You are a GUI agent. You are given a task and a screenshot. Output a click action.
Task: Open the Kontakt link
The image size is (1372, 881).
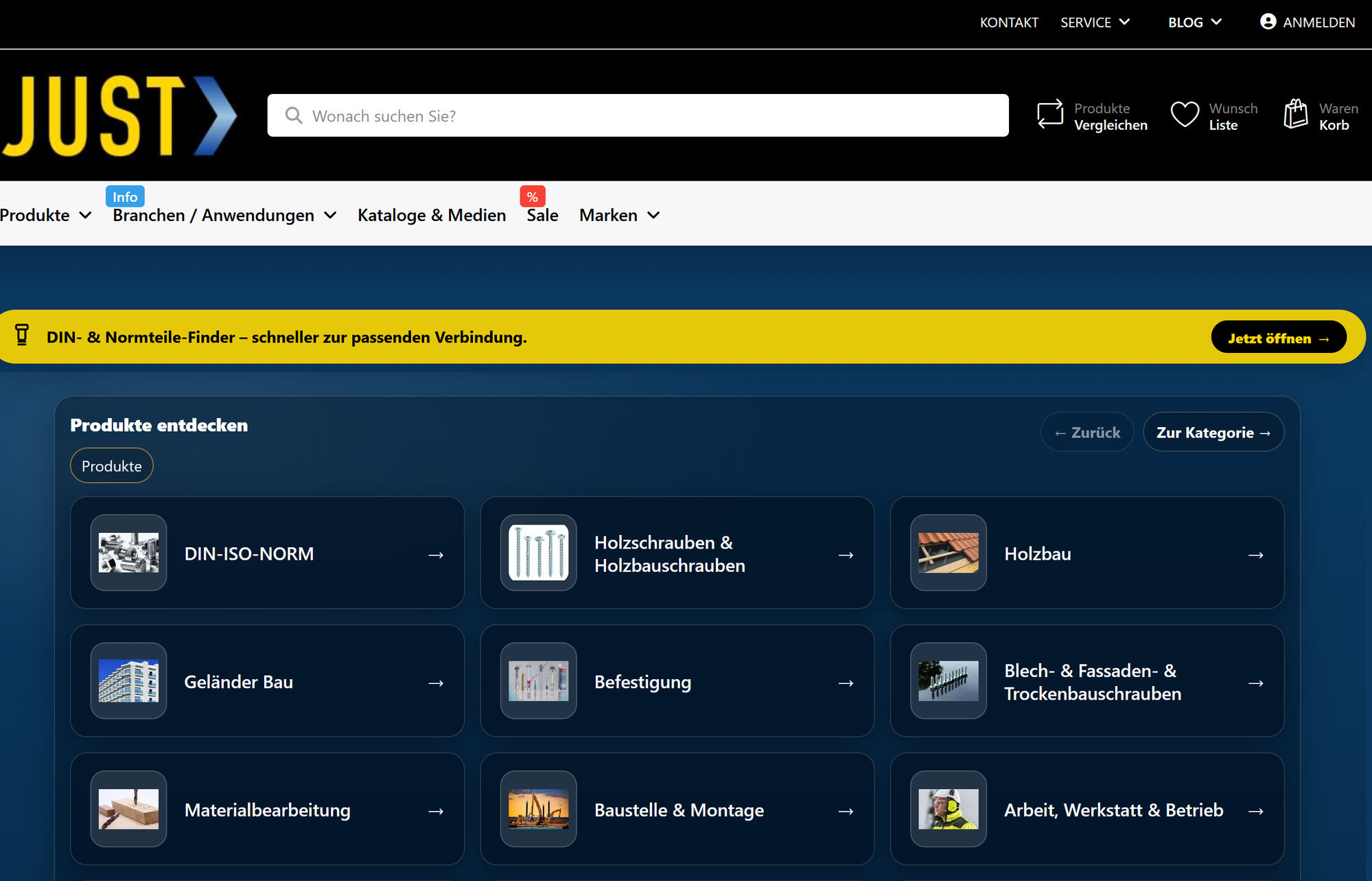click(1009, 23)
